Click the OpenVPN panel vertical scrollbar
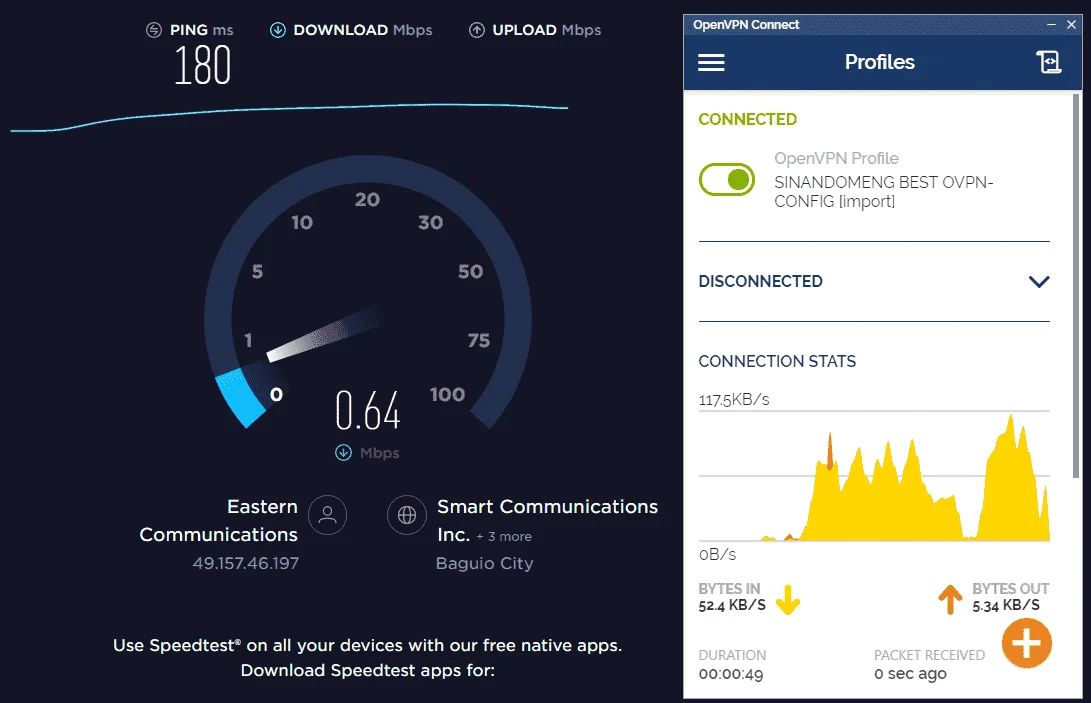 pyautogui.click(x=1076, y=285)
